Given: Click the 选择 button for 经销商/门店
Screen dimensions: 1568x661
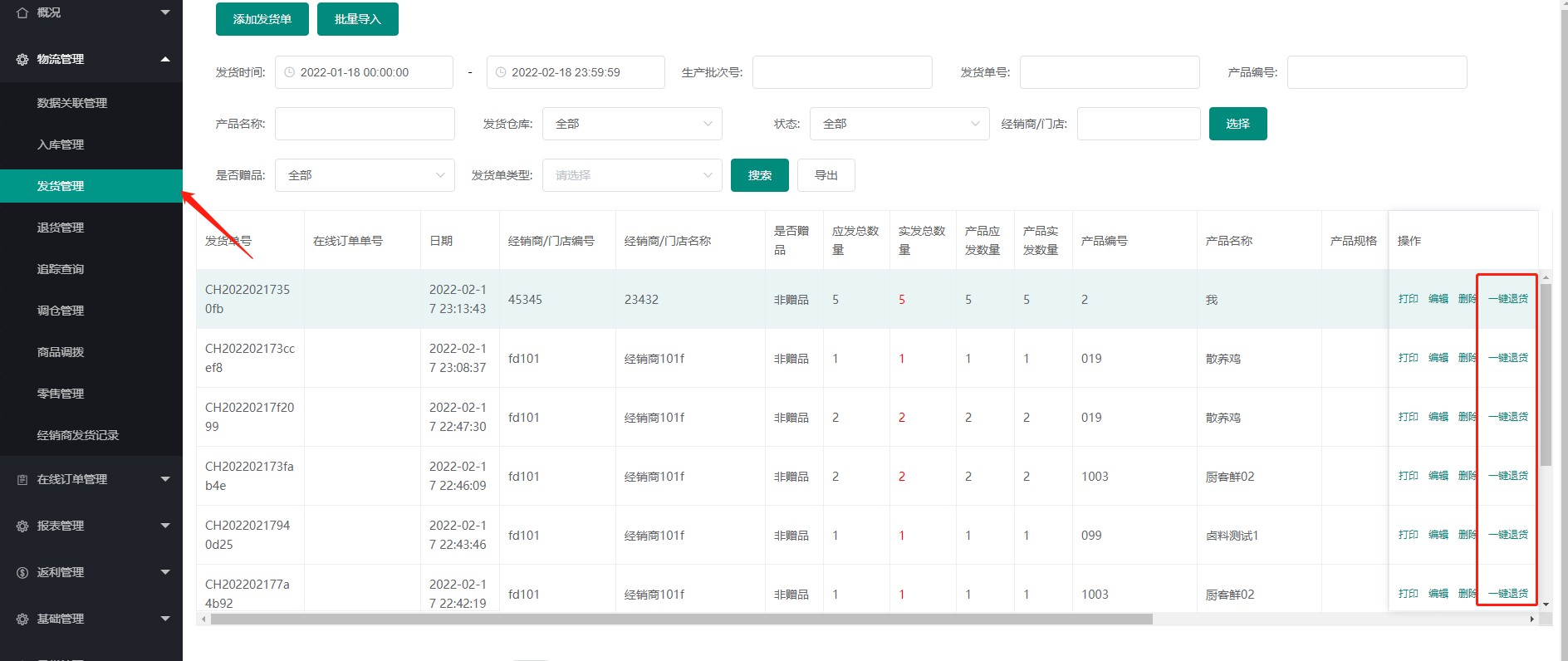Looking at the screenshot, I should tap(1238, 124).
